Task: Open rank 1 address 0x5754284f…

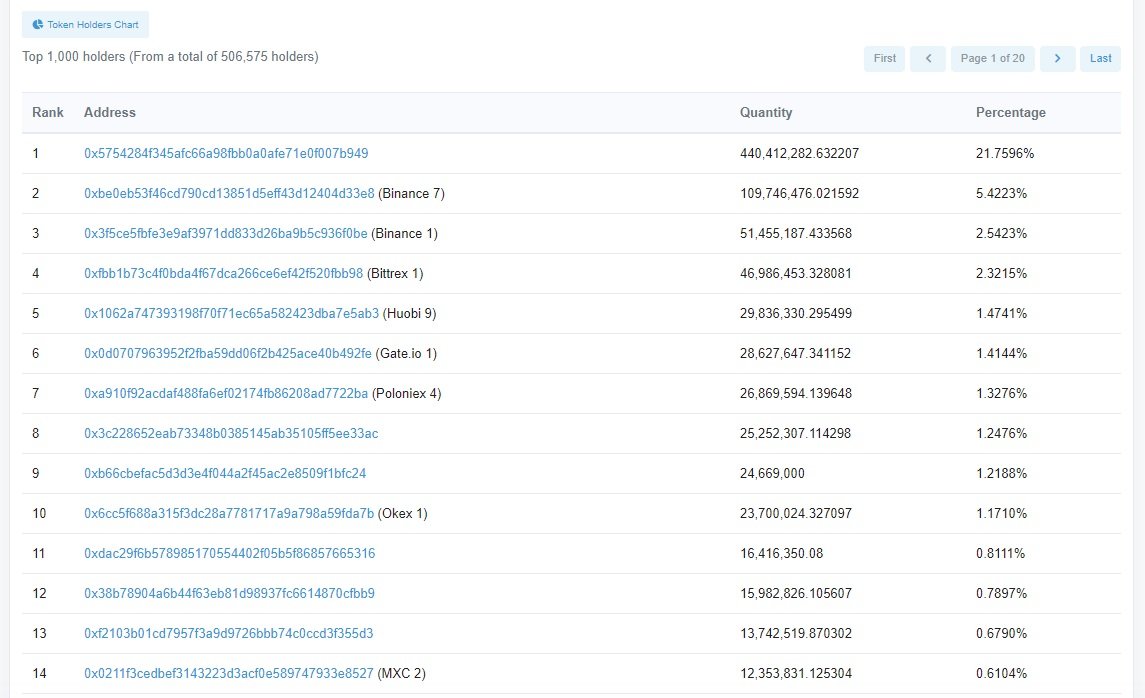Action: pyautogui.click(x=226, y=153)
